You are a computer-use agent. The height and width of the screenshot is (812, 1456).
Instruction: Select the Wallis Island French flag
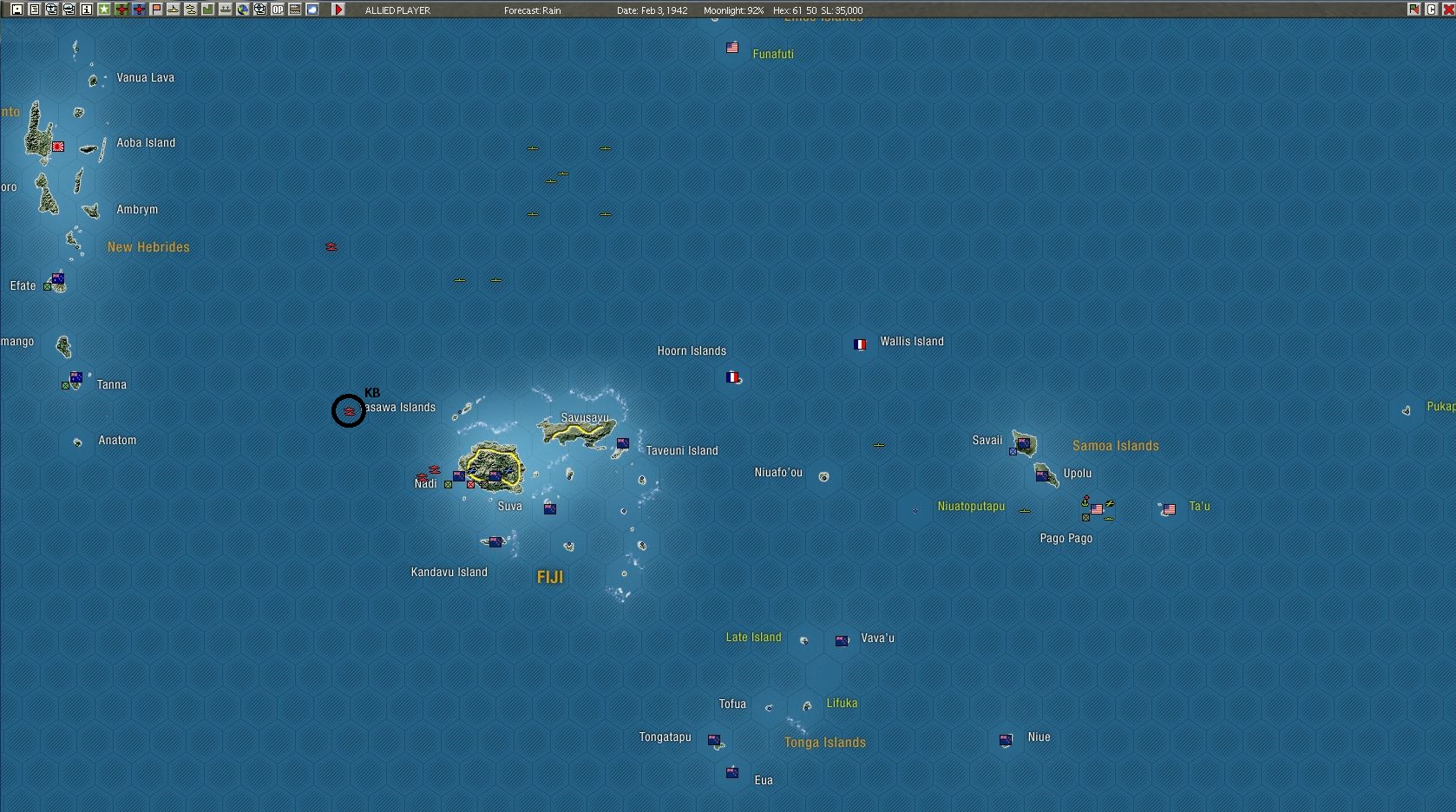click(860, 344)
